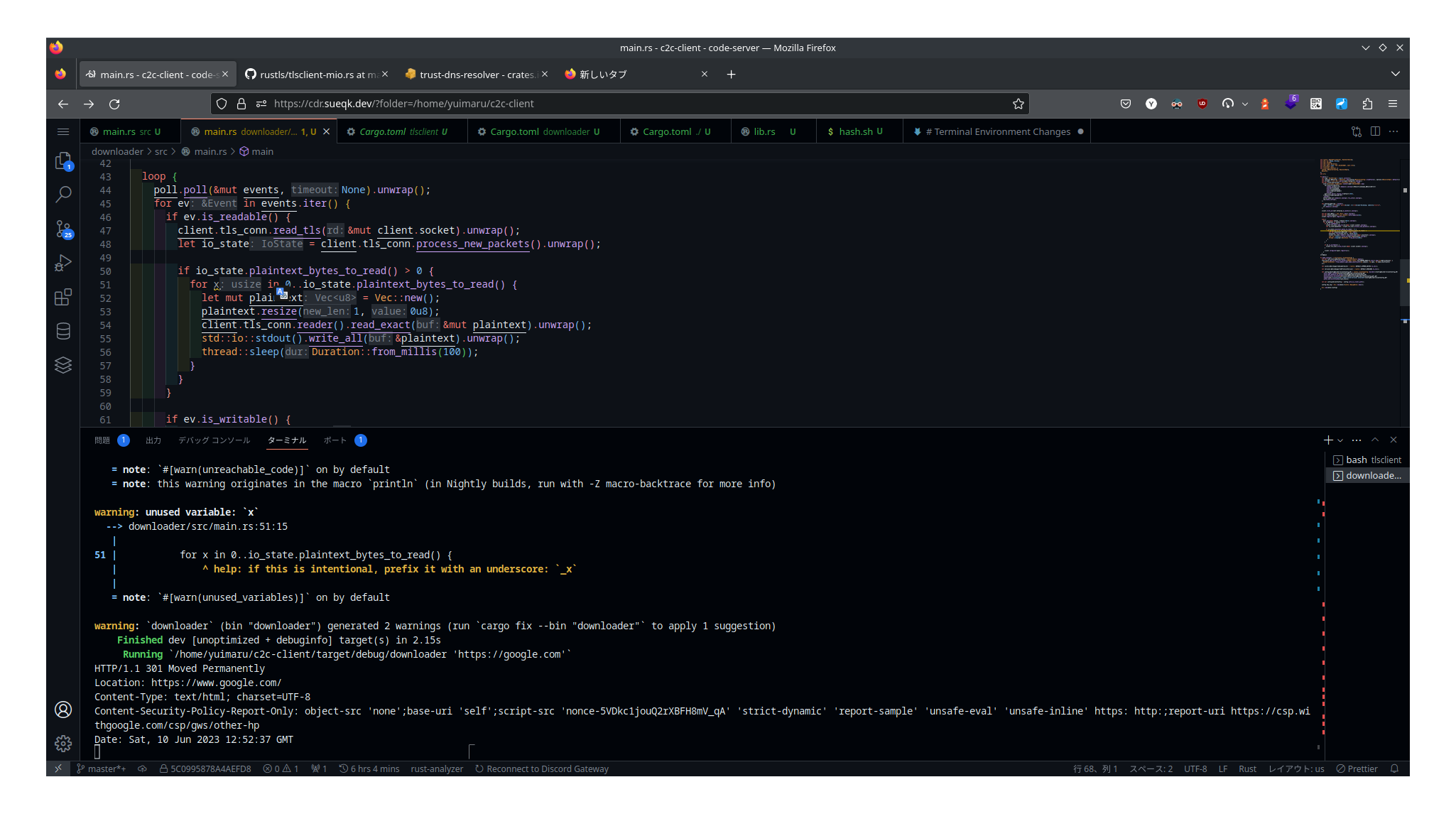This screenshot has height=831, width=1456.
Task: Select Rust language mode in status bar
Action: coord(1247,768)
